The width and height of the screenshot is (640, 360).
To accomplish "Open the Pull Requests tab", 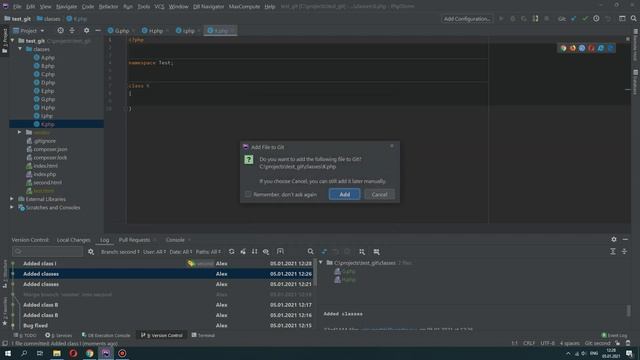I will 134,240.
